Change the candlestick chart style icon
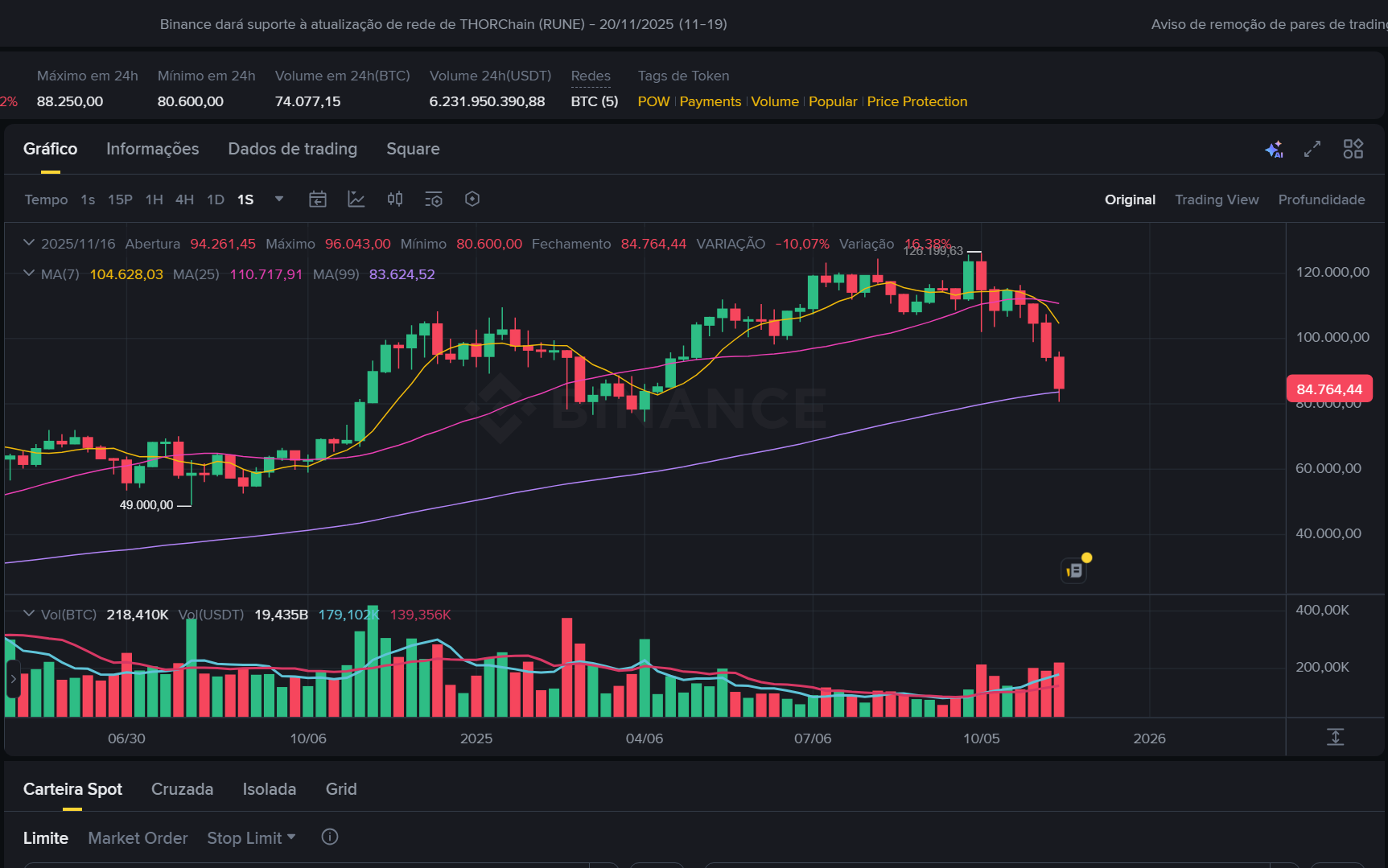This screenshot has width=1388, height=868. tap(395, 200)
